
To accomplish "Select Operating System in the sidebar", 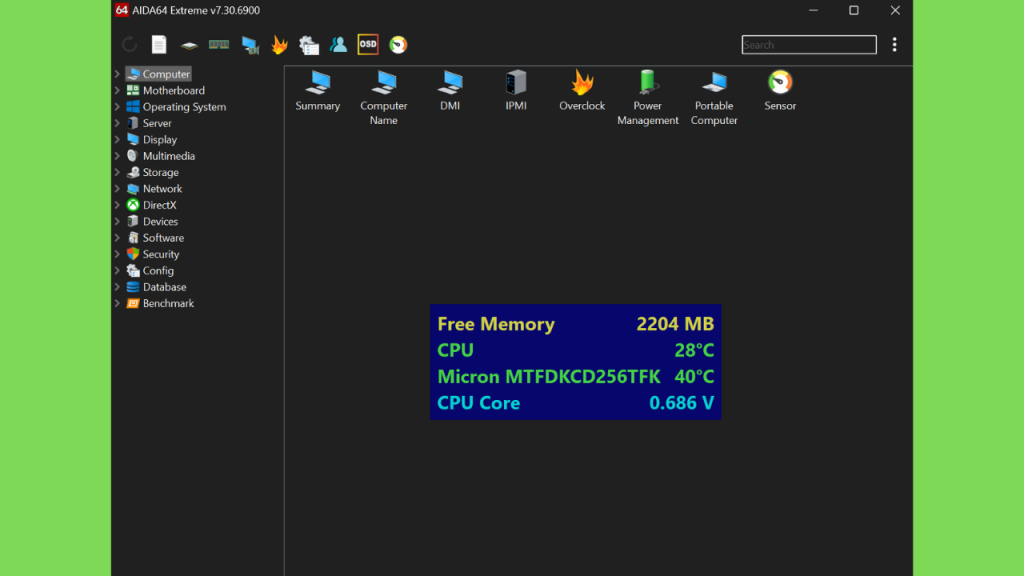I will pyautogui.click(x=176, y=106).
